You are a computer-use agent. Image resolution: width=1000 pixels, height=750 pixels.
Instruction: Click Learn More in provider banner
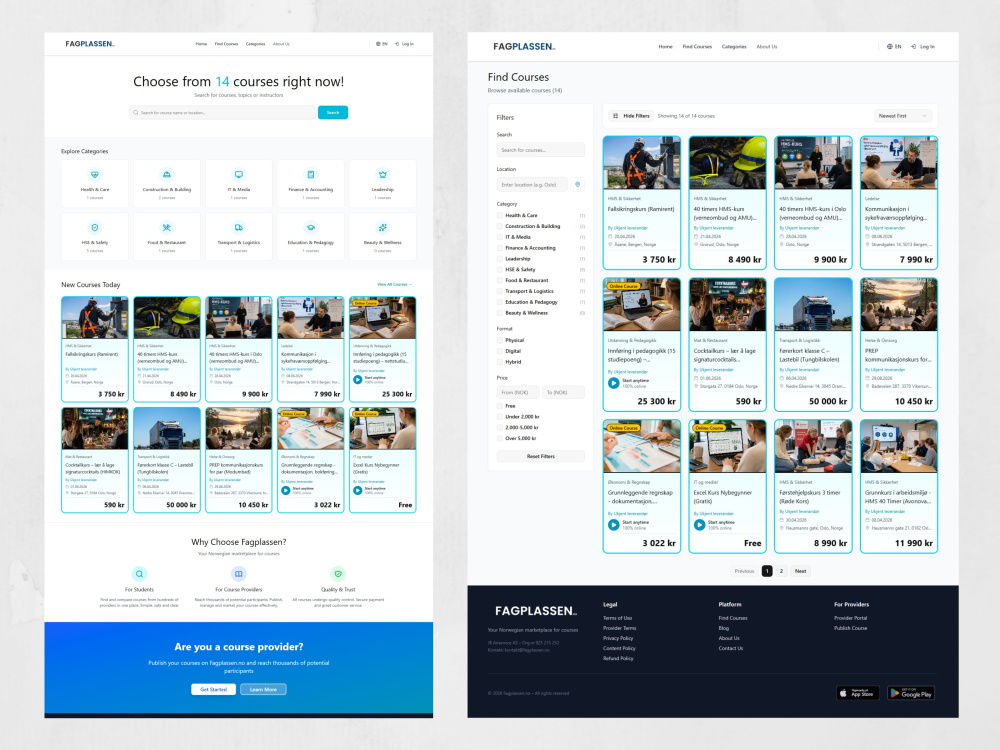263,689
